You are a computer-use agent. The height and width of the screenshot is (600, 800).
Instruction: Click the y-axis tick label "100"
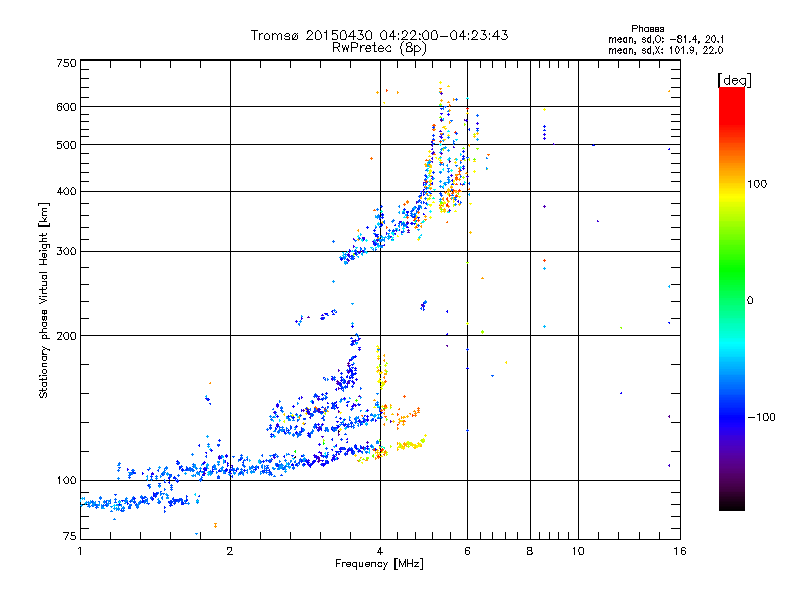pos(66,481)
